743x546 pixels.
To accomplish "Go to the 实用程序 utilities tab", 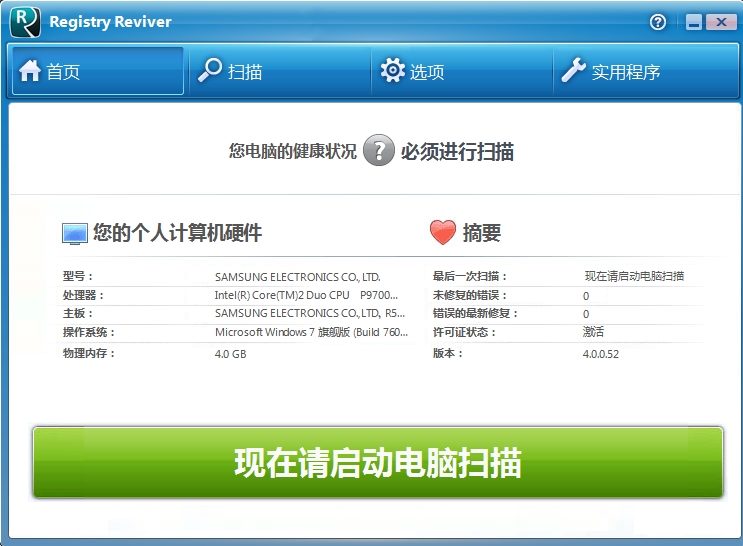I will point(645,71).
